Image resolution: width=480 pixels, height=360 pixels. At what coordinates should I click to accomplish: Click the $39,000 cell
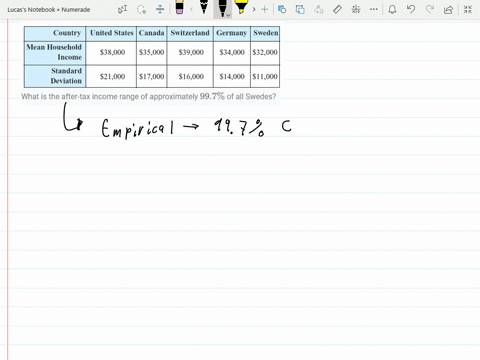191,52
